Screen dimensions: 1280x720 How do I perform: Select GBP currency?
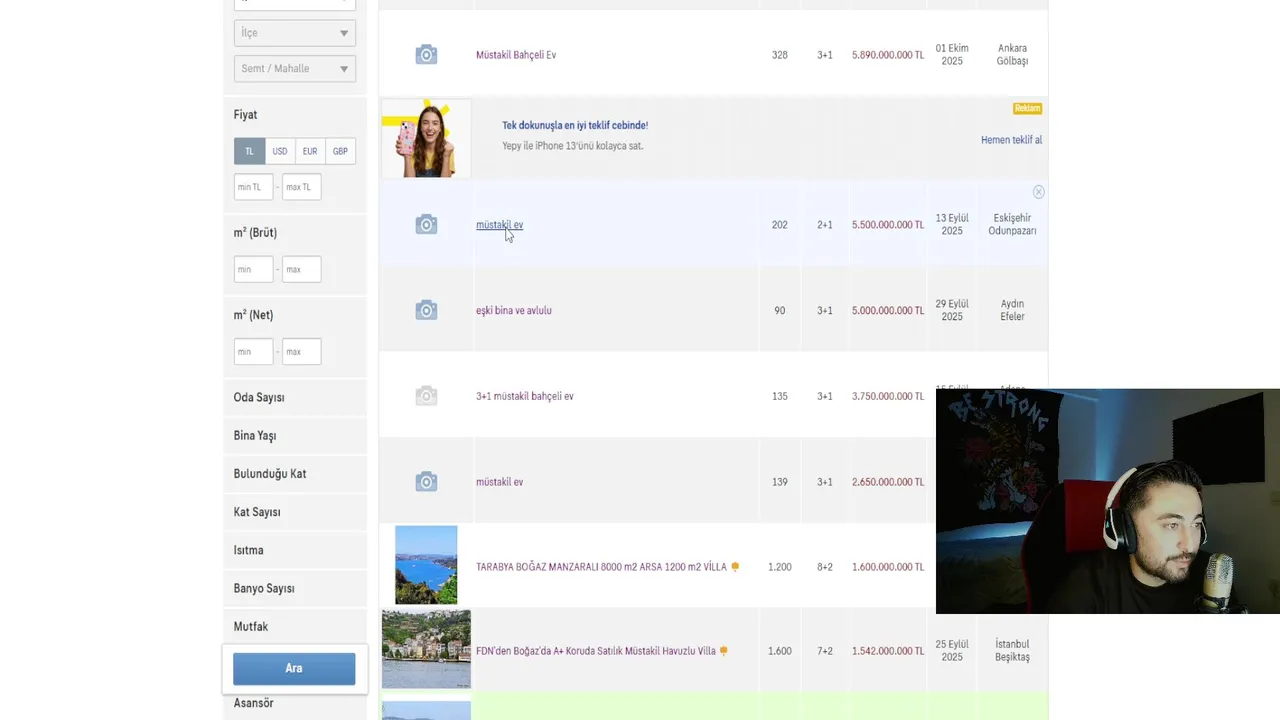(x=340, y=151)
